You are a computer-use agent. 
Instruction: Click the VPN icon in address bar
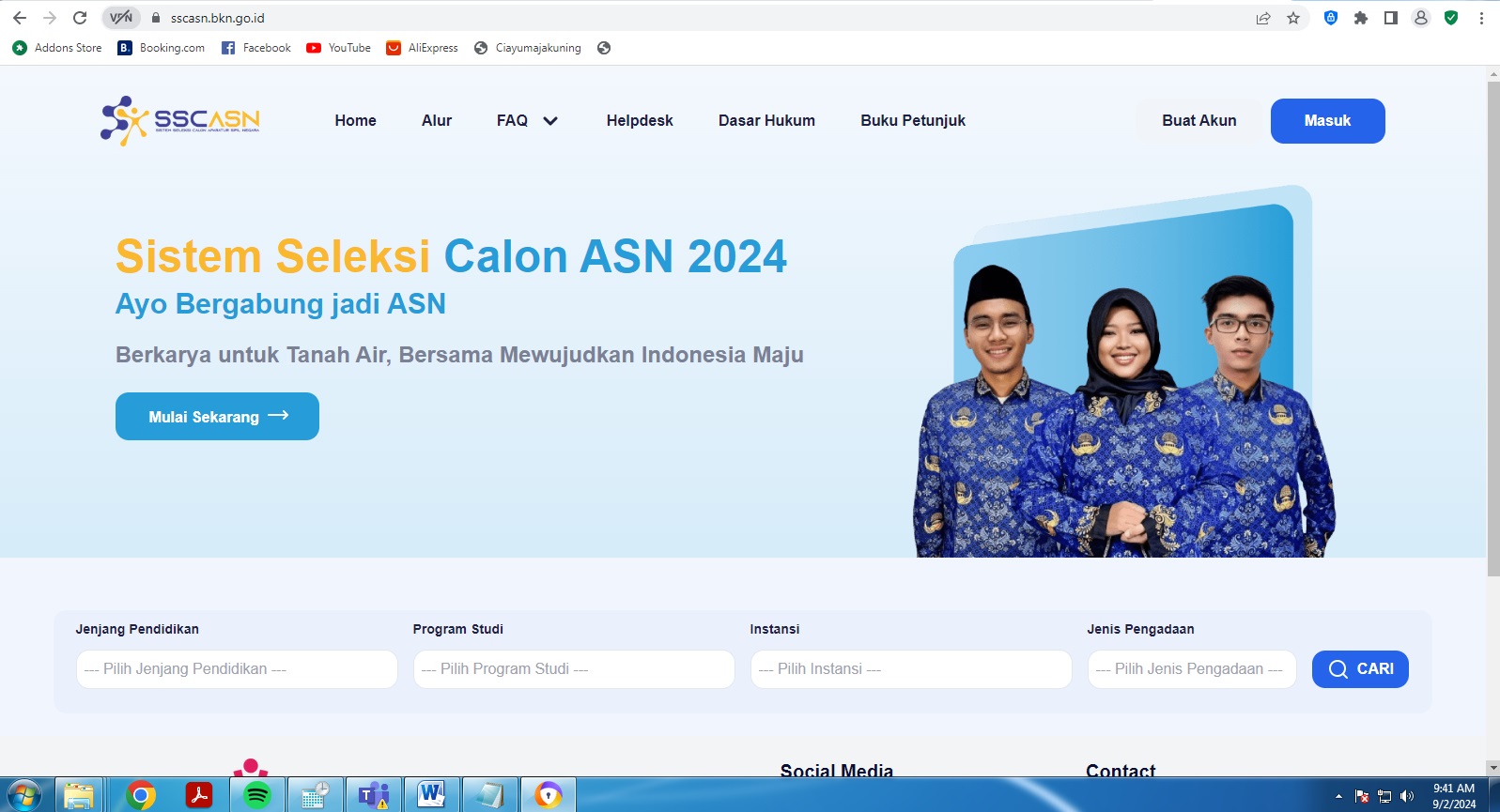(121, 18)
